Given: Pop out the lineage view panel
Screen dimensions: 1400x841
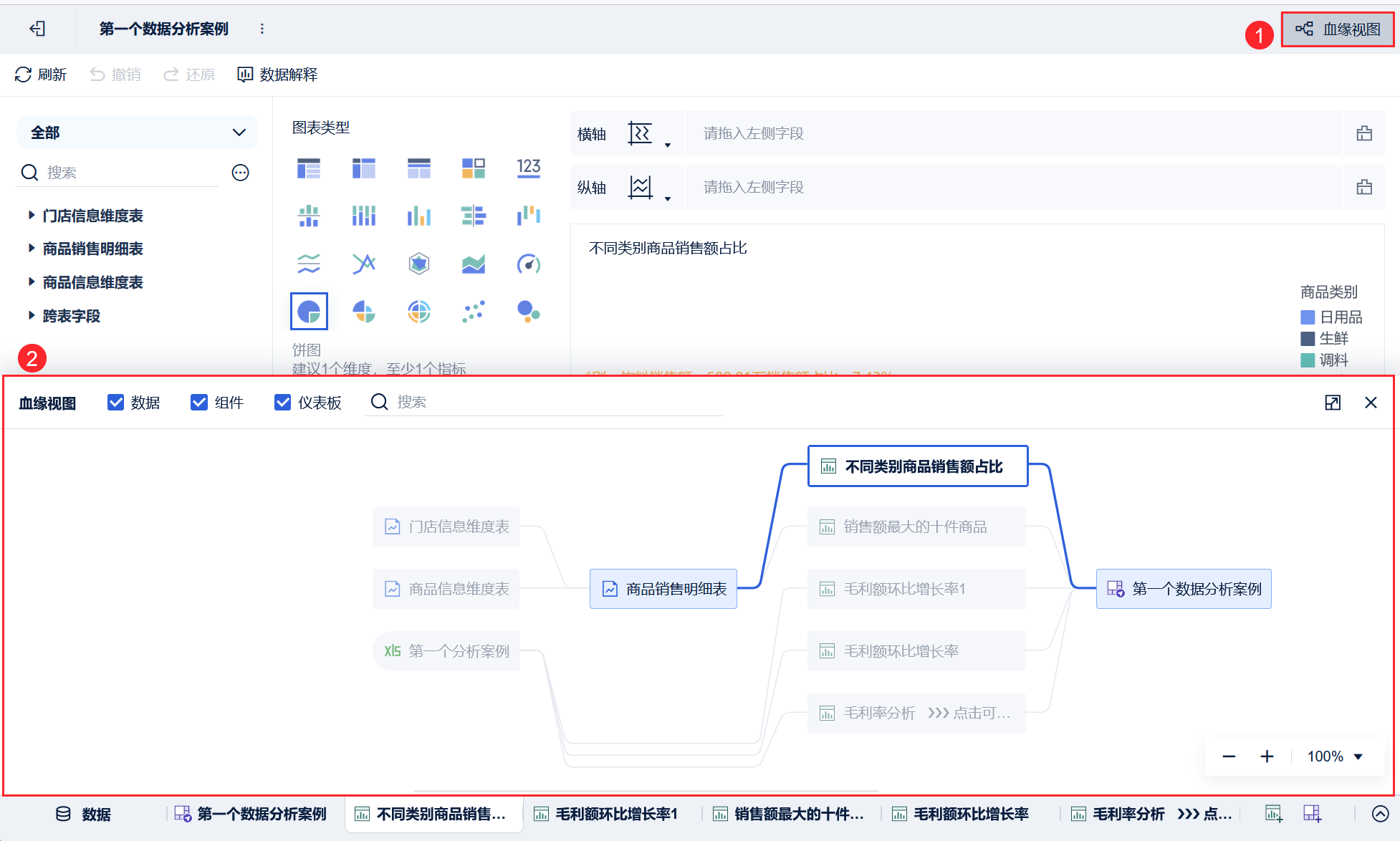Looking at the screenshot, I should (1332, 403).
